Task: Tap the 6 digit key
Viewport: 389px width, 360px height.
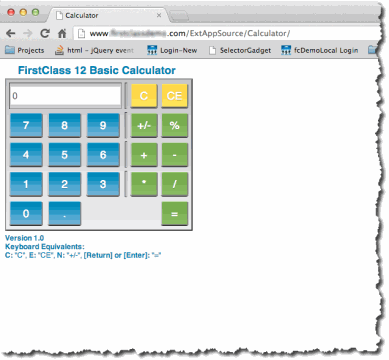Action: coord(103,154)
